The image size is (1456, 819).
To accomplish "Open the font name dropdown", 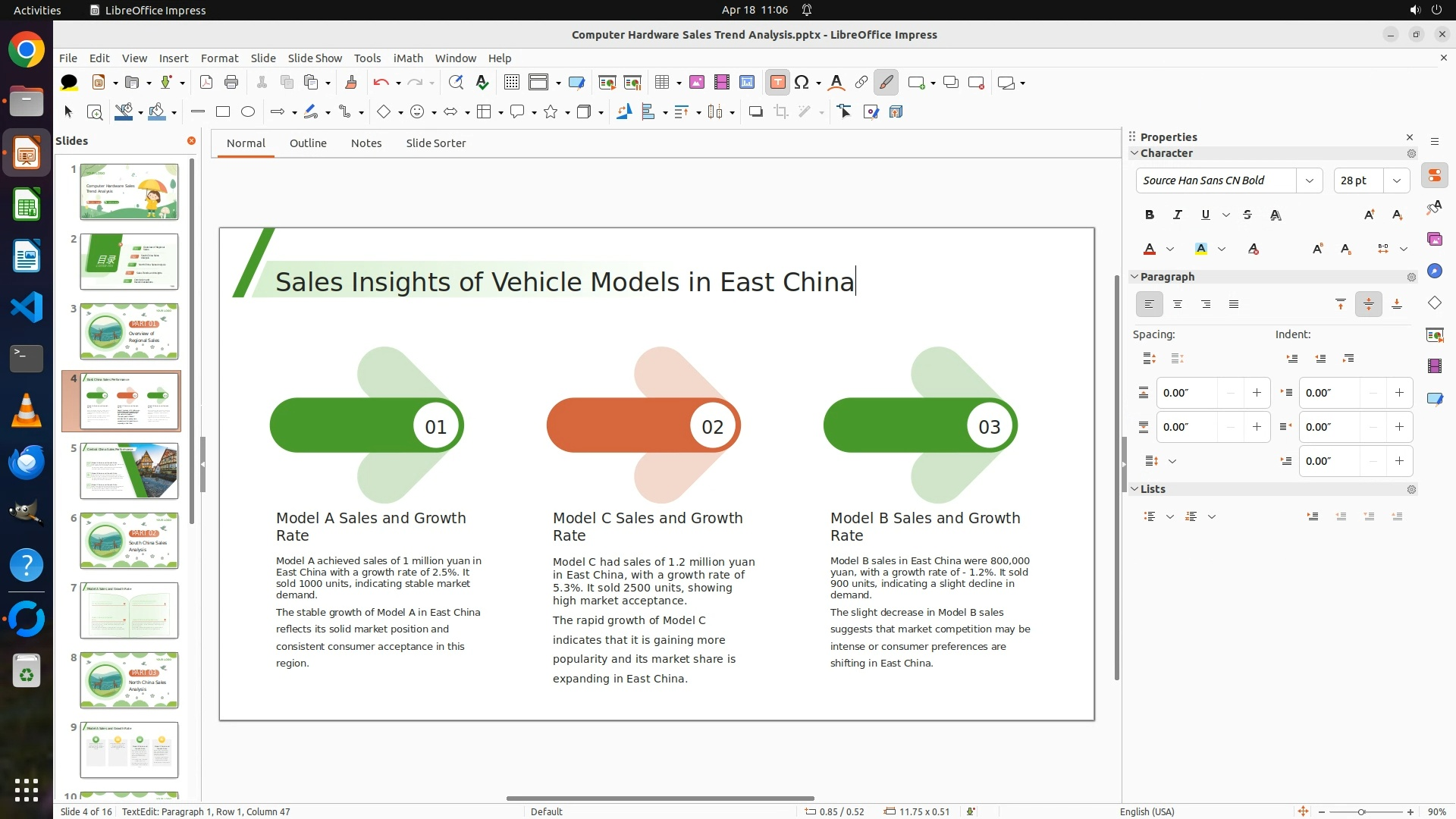I will [x=1309, y=180].
